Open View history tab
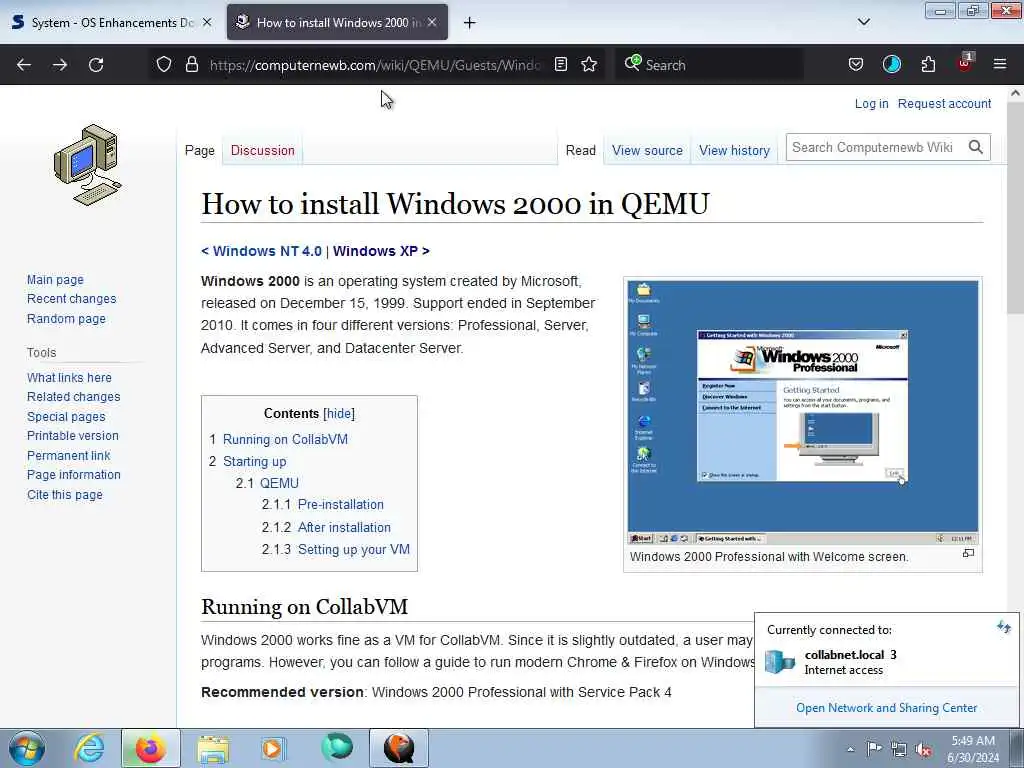The image size is (1024, 768). tap(734, 151)
